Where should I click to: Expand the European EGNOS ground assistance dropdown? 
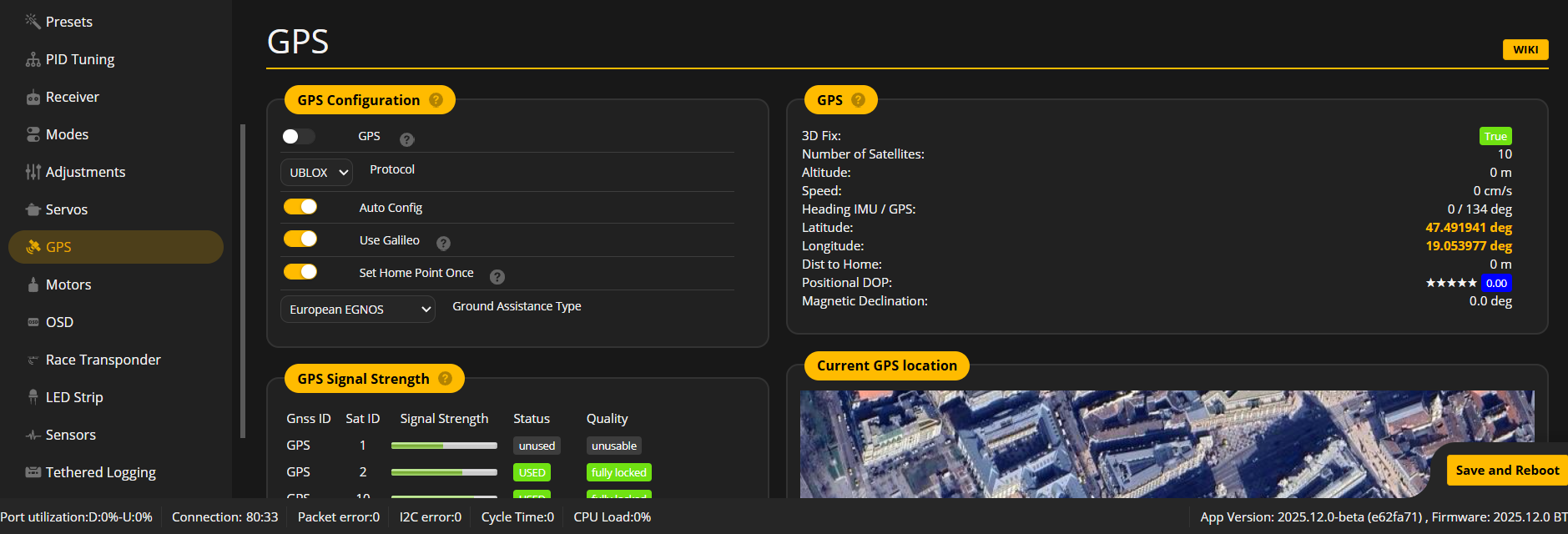357,310
